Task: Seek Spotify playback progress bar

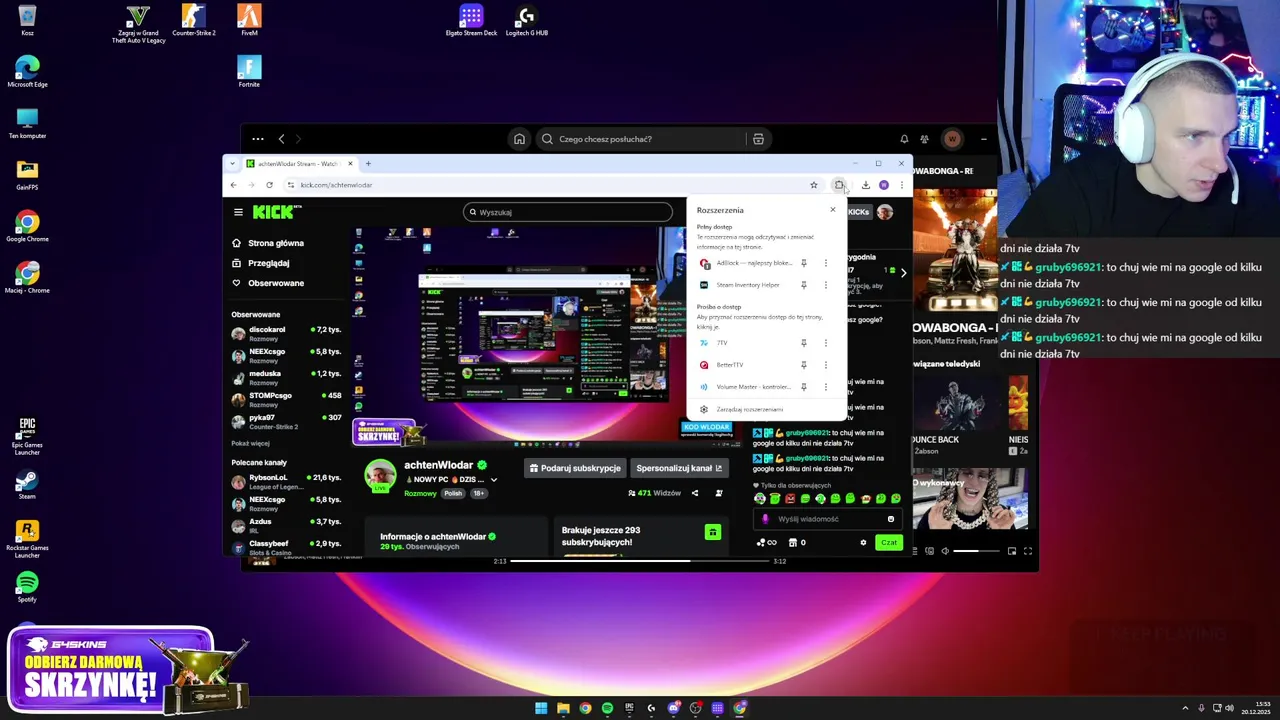Action: (x=641, y=561)
